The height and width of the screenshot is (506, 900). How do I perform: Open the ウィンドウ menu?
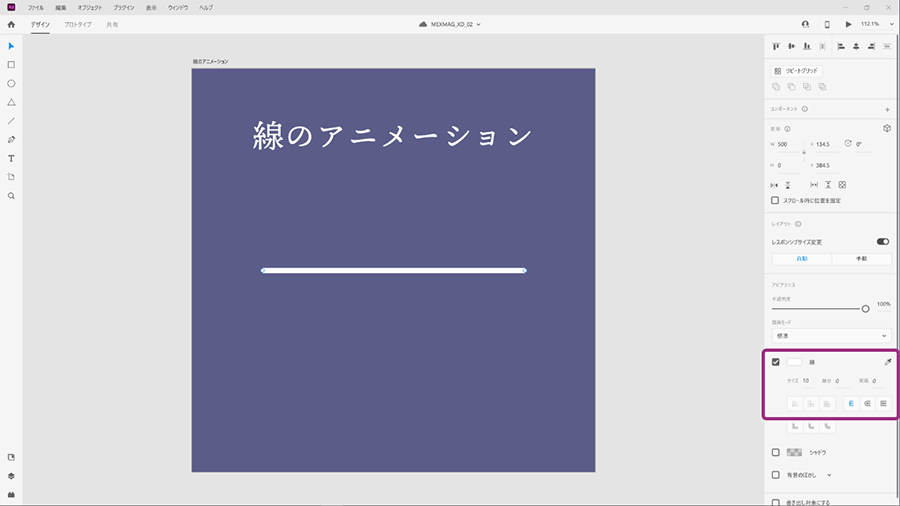pyautogui.click(x=178, y=8)
